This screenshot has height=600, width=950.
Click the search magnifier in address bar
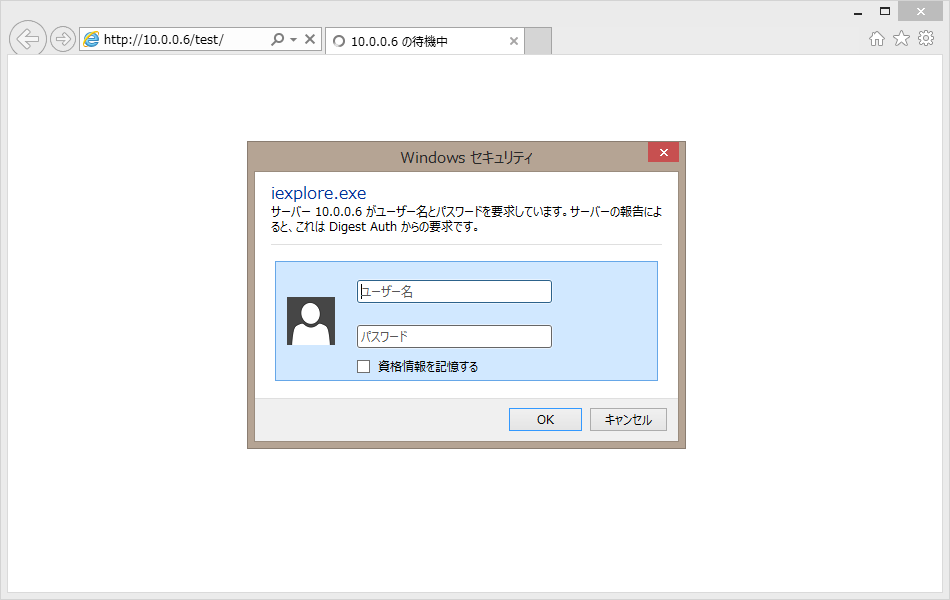278,40
